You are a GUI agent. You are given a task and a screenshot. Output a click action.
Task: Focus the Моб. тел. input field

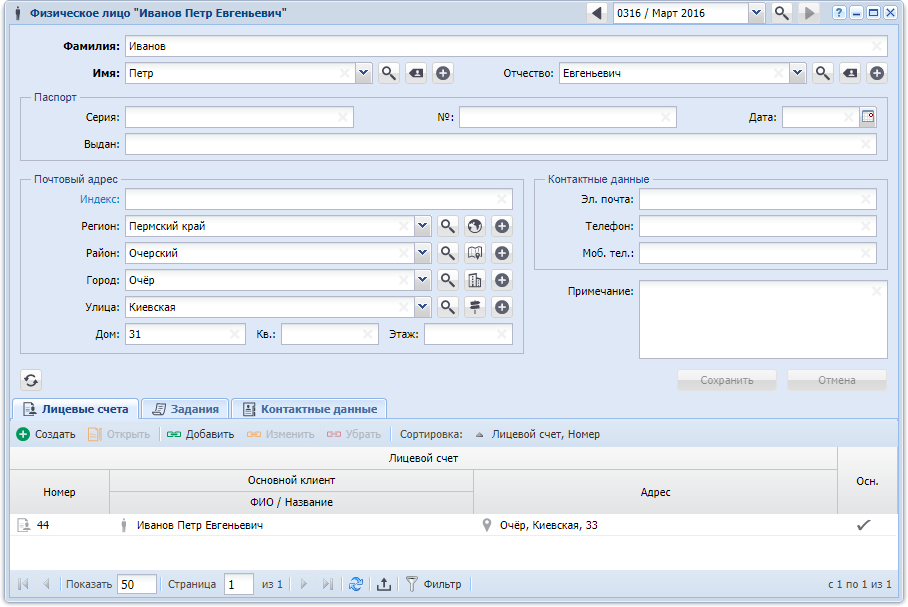click(x=757, y=253)
